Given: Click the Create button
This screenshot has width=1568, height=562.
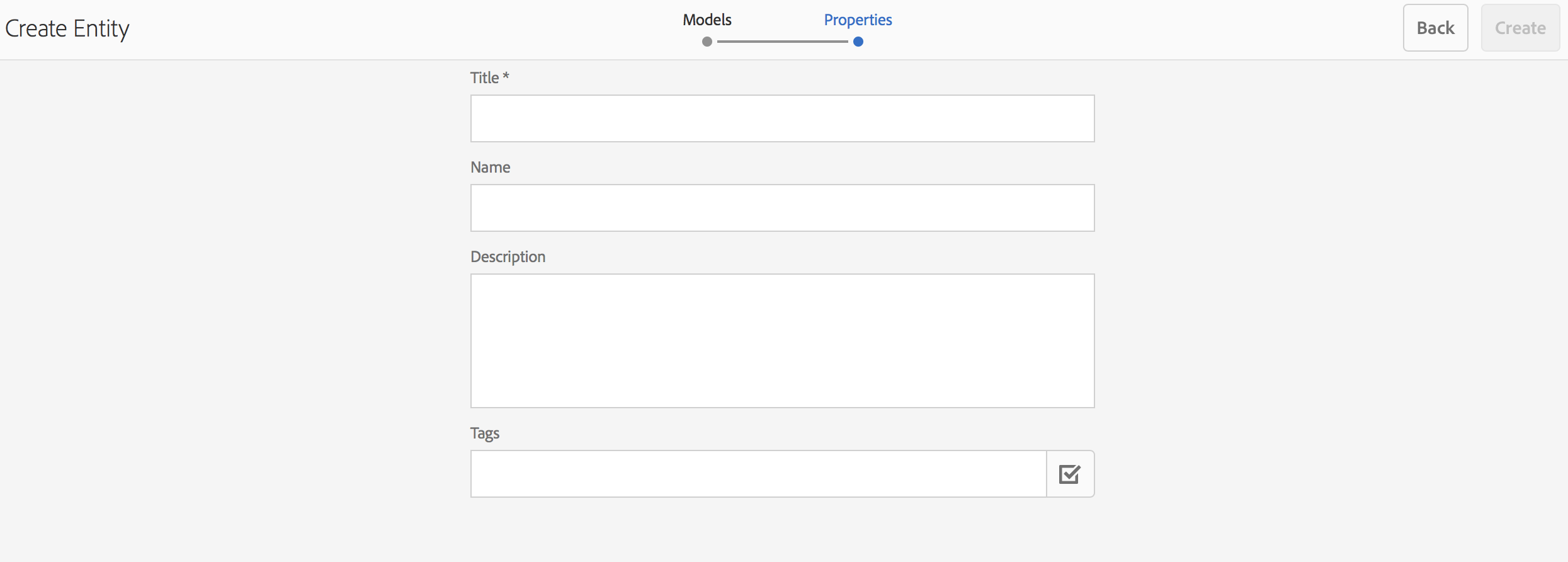Looking at the screenshot, I should [x=1520, y=28].
